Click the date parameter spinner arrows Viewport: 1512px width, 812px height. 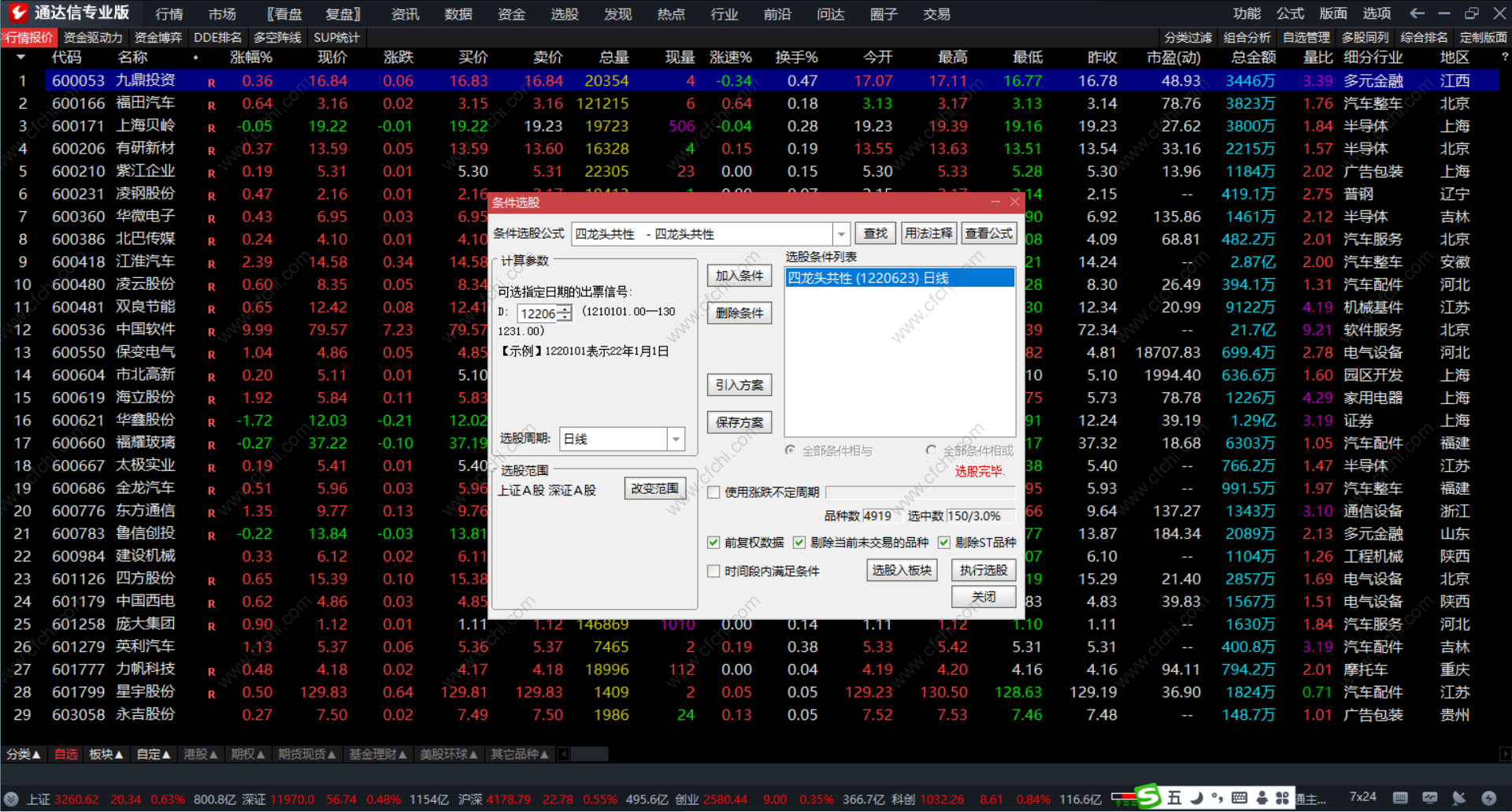(x=565, y=313)
